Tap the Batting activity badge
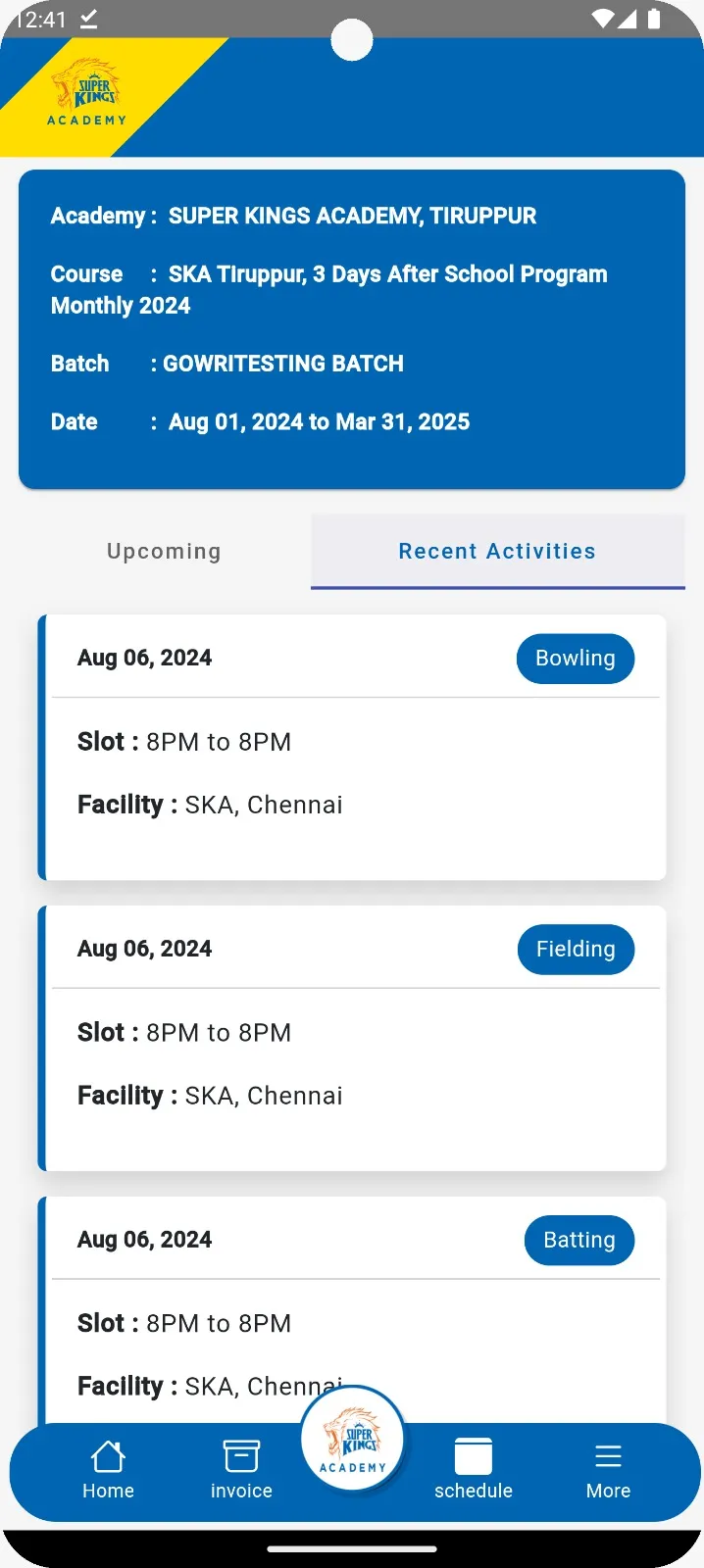Screen dimensions: 704x1568 coord(579,1241)
